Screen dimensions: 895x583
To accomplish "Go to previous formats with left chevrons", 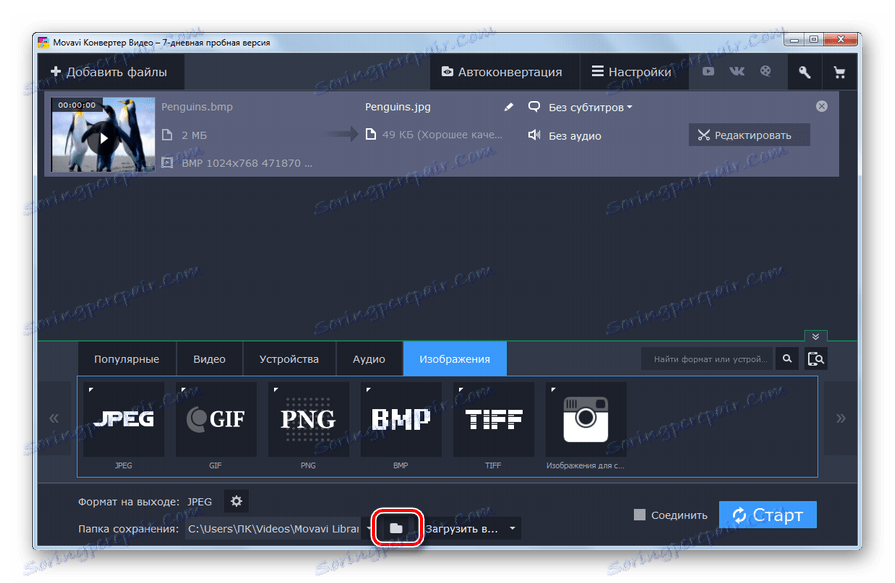I will (54, 418).
